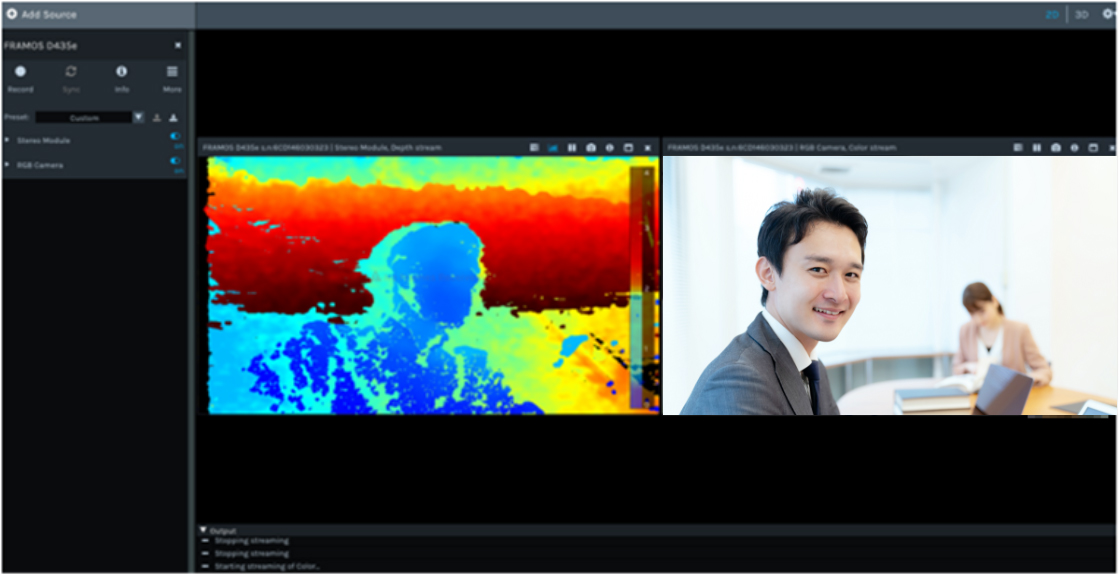This screenshot has height=575, width=1120.
Task: Remove the FRAMOS D435e device
Action: [178, 45]
